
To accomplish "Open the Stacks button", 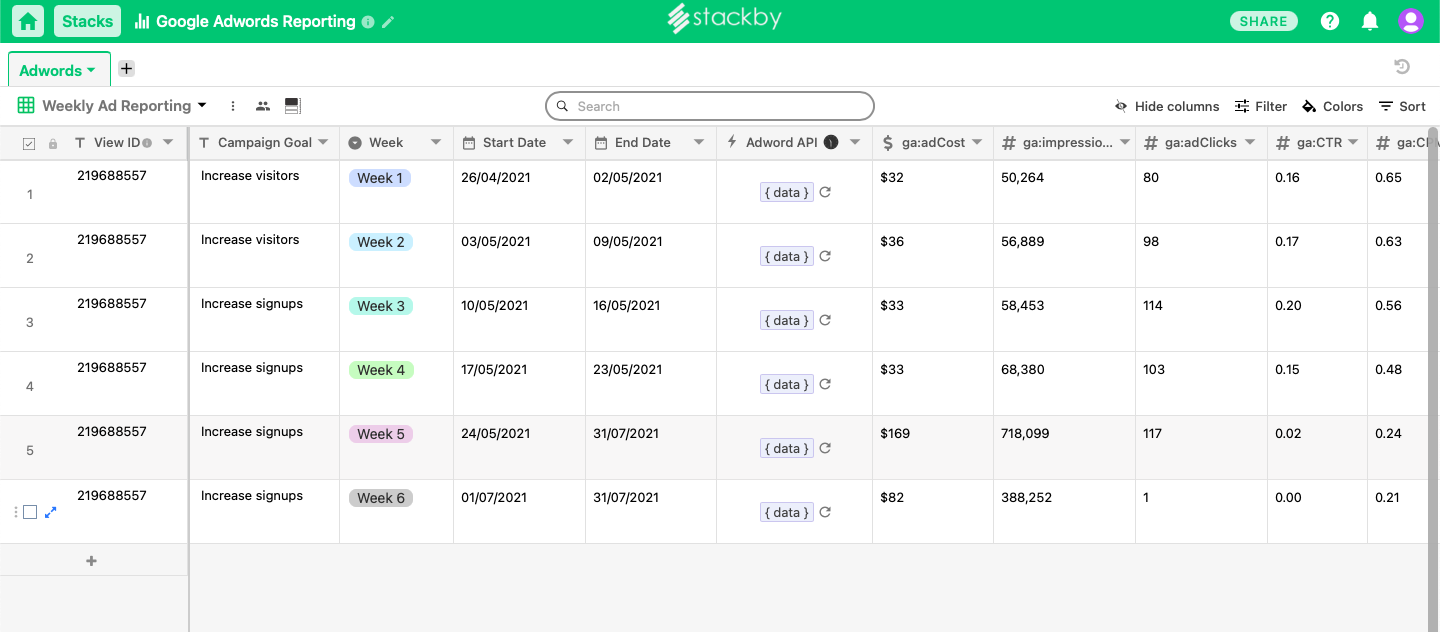I will coord(88,21).
